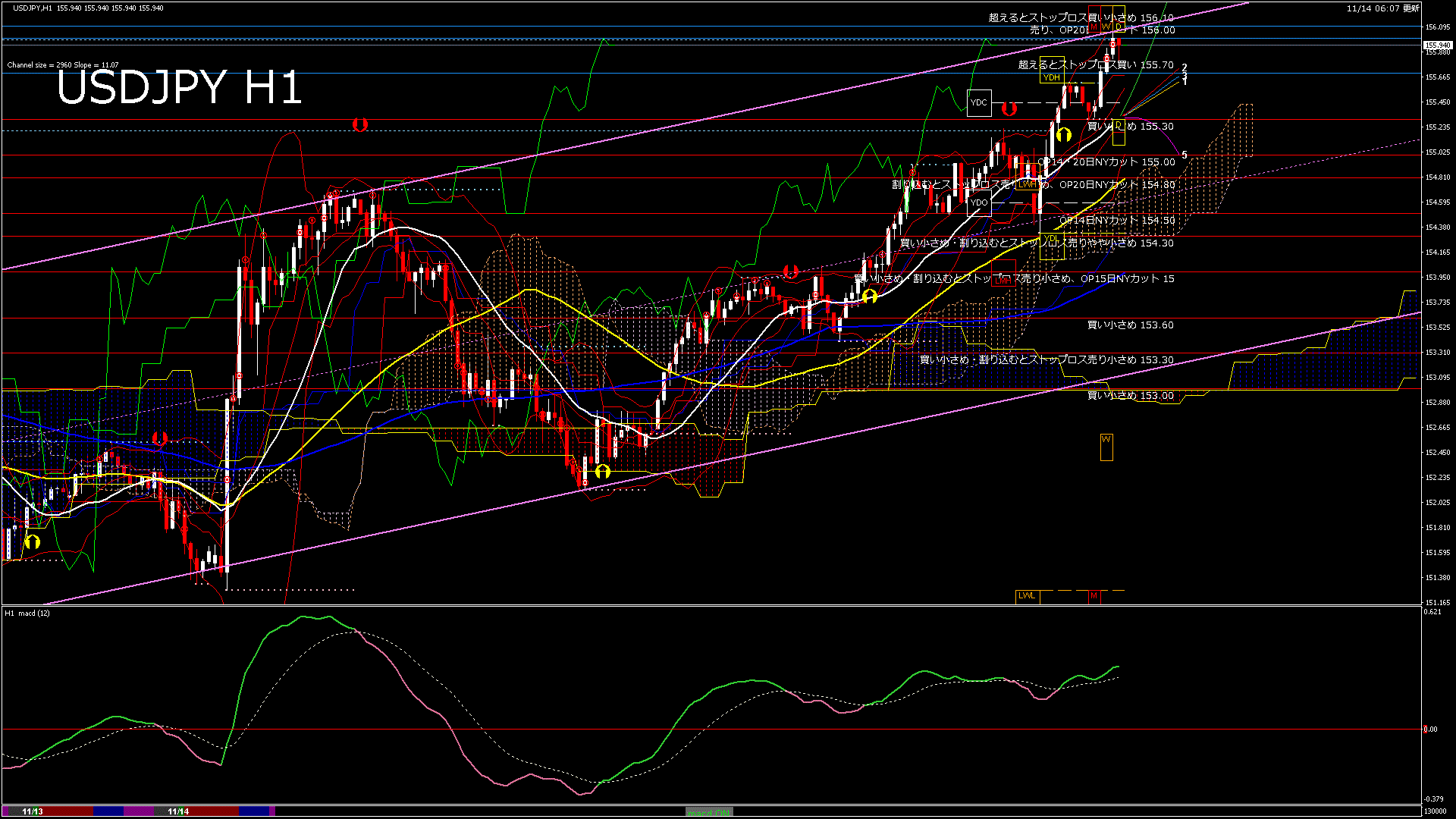
Task: Click the Channel size and Slope info text
Action: [x=63, y=65]
